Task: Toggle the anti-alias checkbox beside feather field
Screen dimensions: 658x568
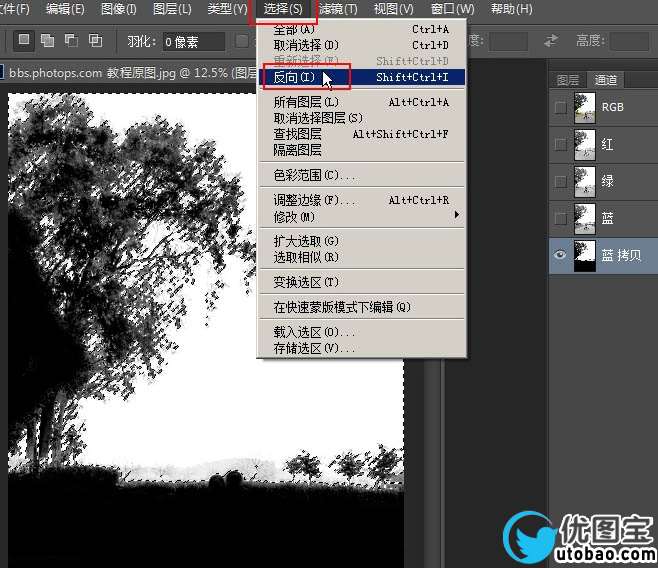Action: click(242, 41)
